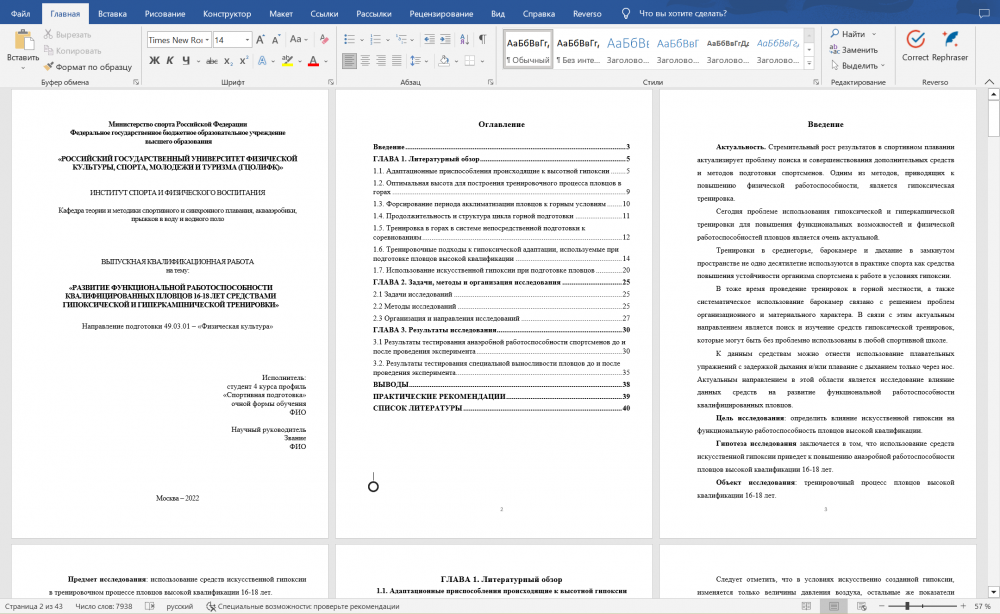Image resolution: width=1000 pixels, height=614 pixels.
Task: Switch to the Рецензирование tab
Action: click(x=441, y=13)
